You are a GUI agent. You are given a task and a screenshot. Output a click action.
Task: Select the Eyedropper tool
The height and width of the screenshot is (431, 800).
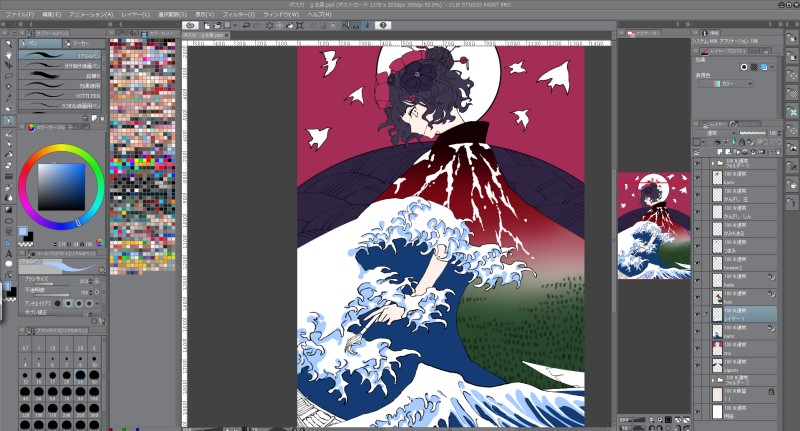click(9, 97)
